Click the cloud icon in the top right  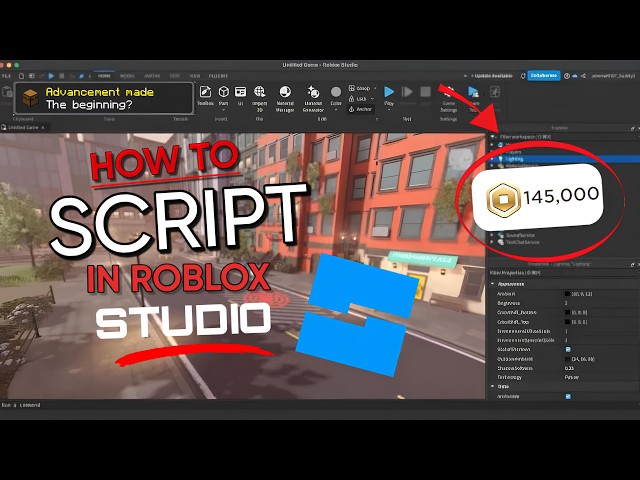(575, 76)
